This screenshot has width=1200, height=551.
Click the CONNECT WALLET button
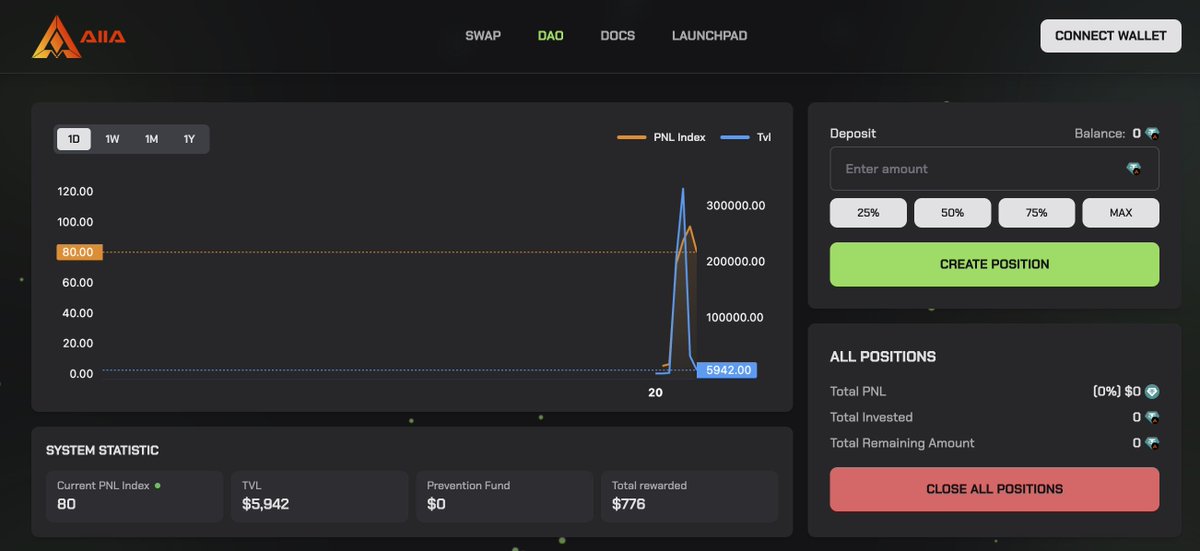tap(1110, 36)
